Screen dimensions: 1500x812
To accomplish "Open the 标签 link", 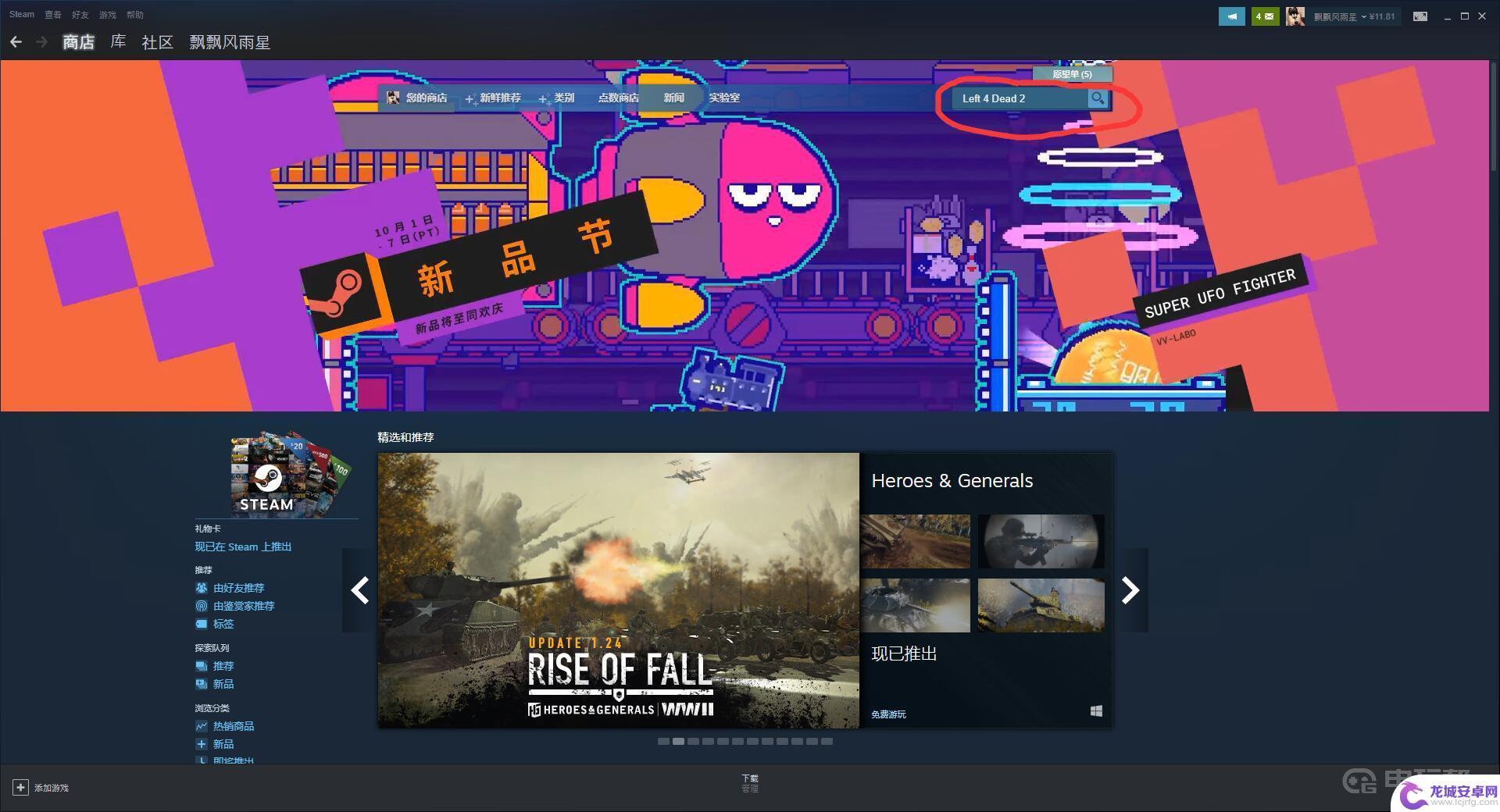I will pyautogui.click(x=223, y=624).
